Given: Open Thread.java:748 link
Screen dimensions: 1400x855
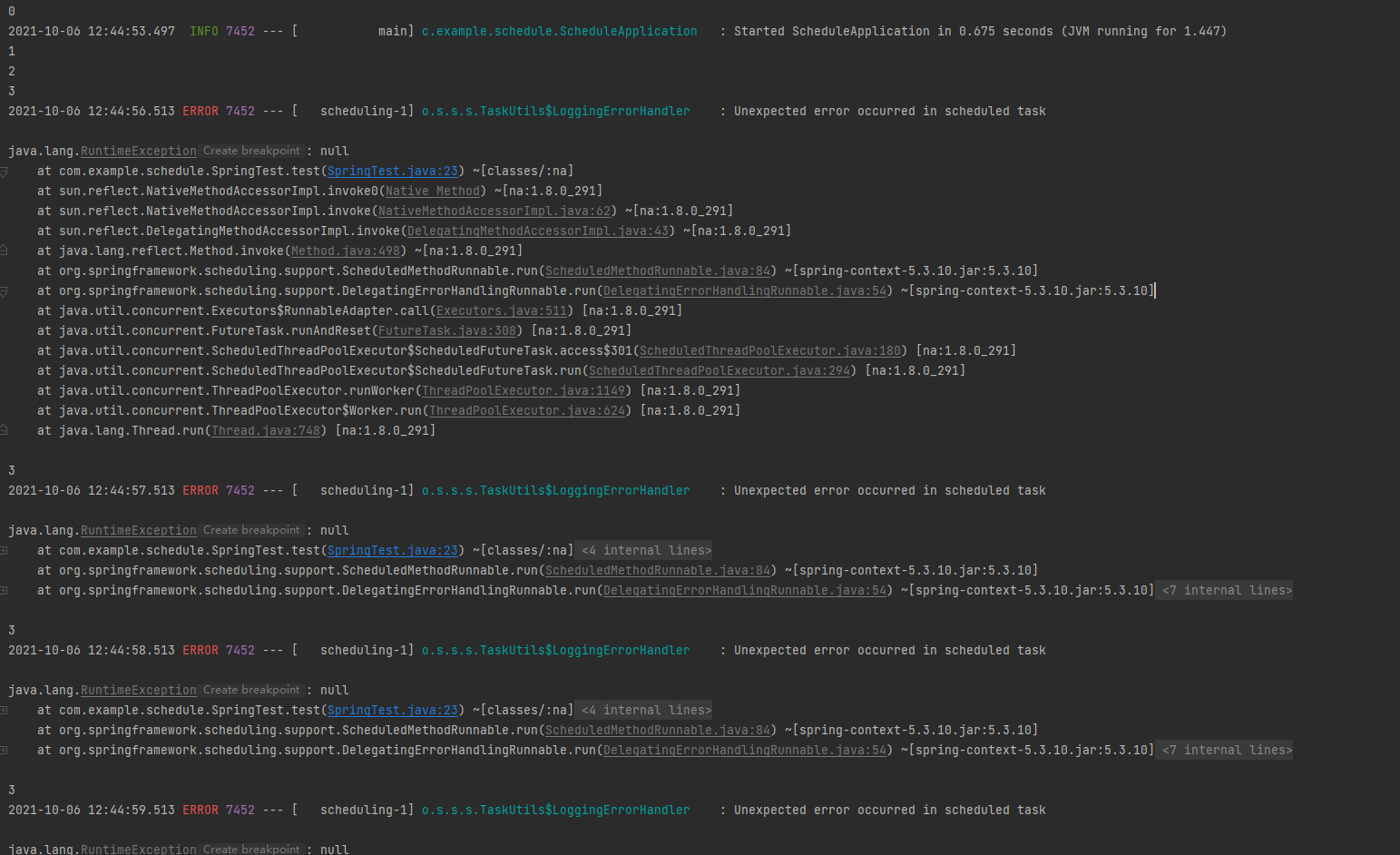Looking at the screenshot, I should click(x=266, y=430).
